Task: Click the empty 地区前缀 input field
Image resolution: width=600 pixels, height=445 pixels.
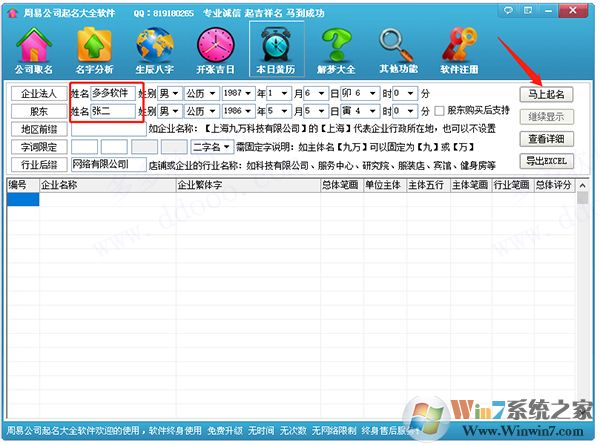Action: [109, 129]
